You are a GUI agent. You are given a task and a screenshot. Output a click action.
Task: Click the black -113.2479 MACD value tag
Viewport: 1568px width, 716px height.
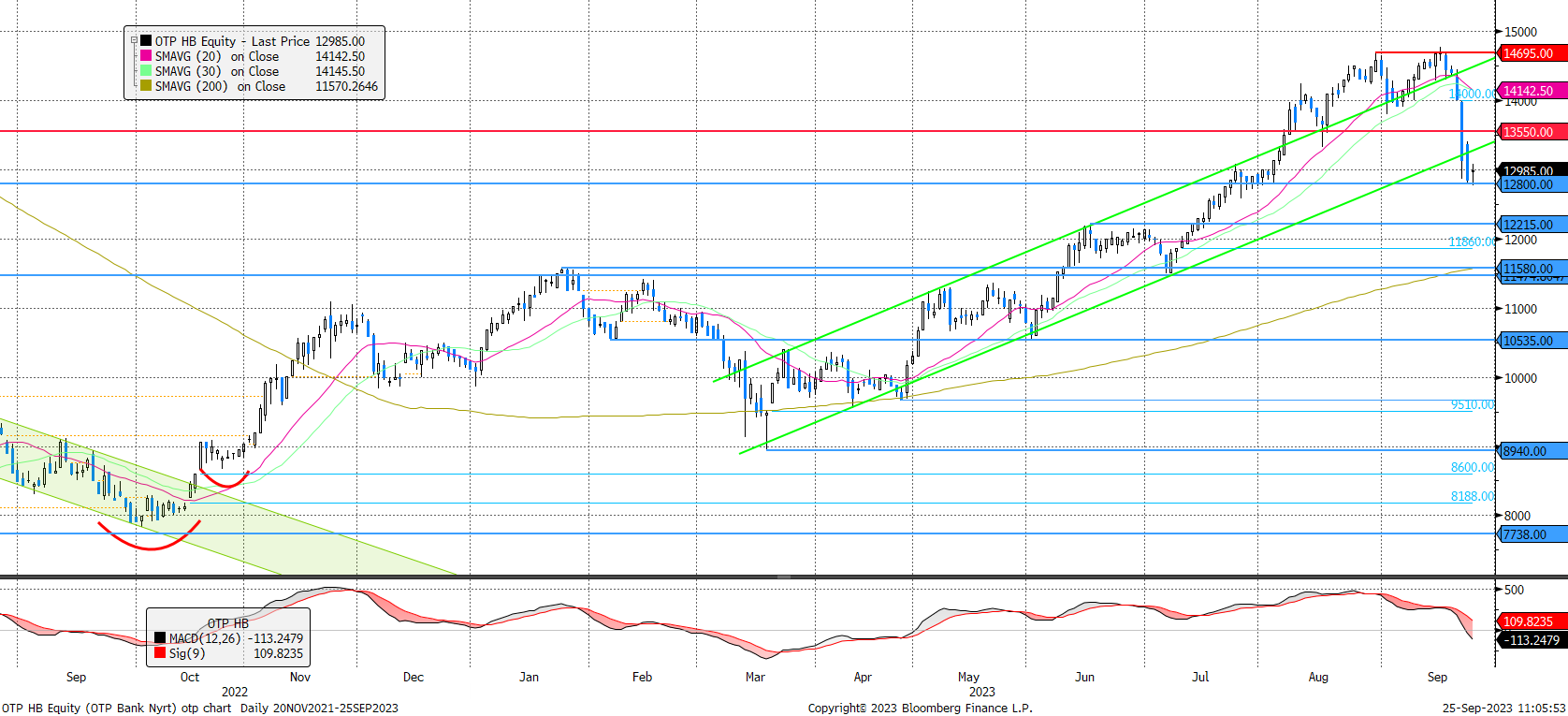tap(1532, 640)
